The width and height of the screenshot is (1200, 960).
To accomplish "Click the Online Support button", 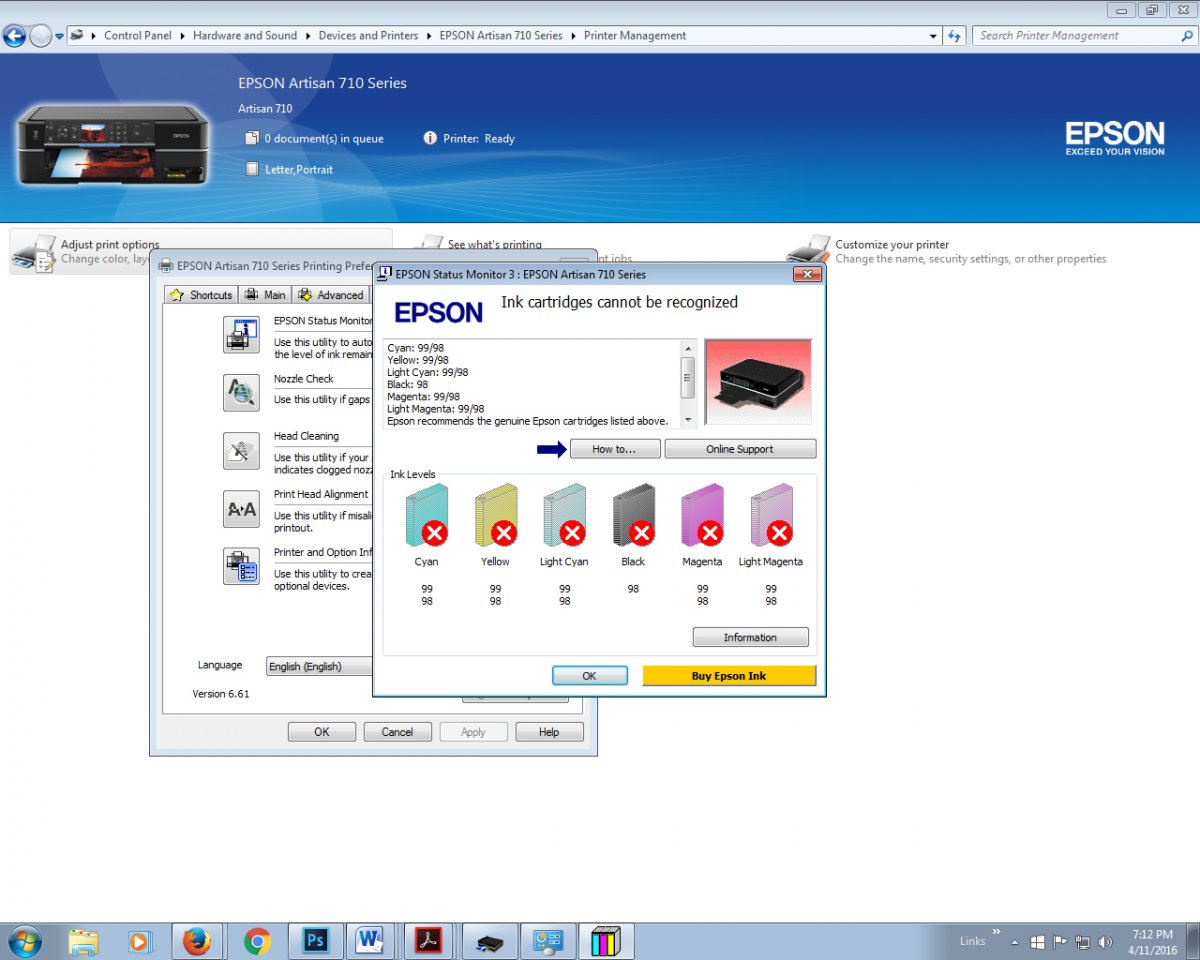I will (x=740, y=449).
